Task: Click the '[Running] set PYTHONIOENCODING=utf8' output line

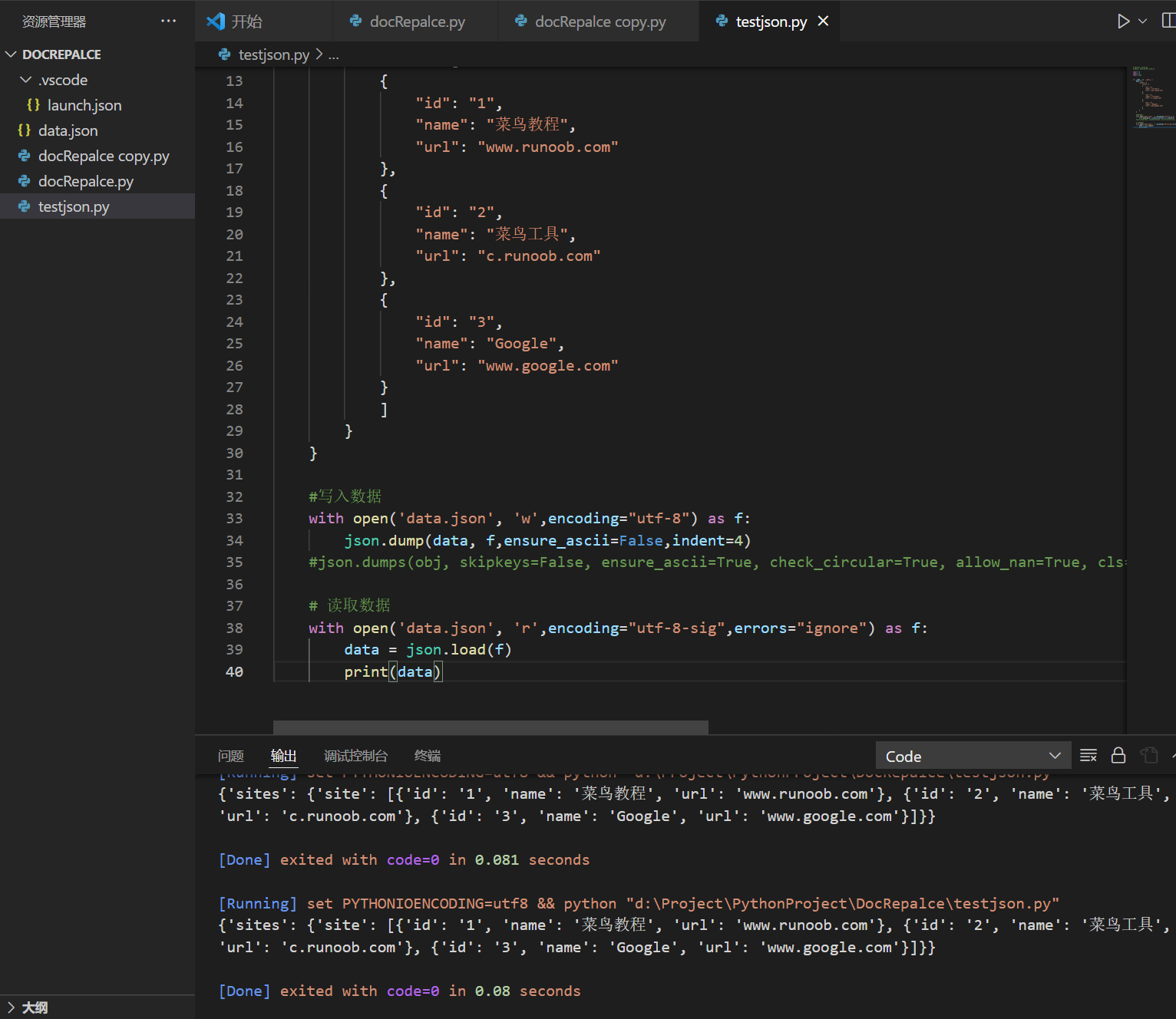Action: point(639,903)
